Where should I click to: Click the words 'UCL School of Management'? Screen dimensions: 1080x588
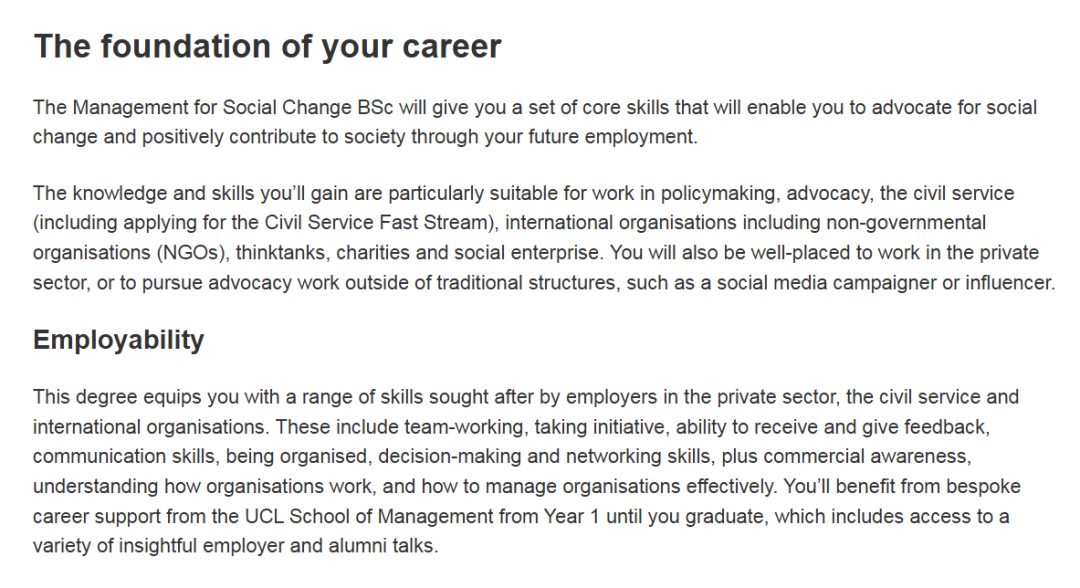[x=369, y=516]
